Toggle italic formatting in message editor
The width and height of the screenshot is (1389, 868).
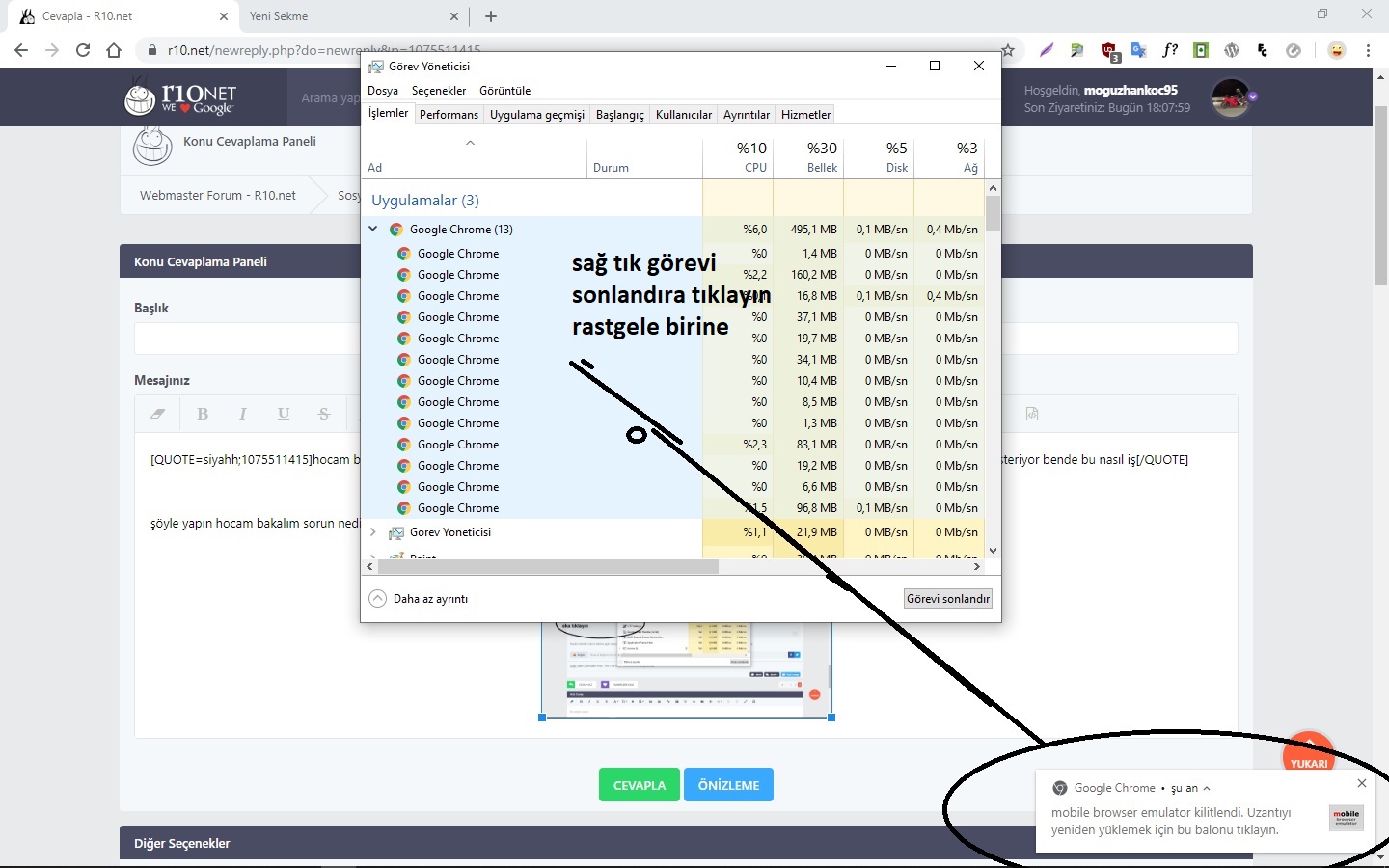[x=243, y=414]
